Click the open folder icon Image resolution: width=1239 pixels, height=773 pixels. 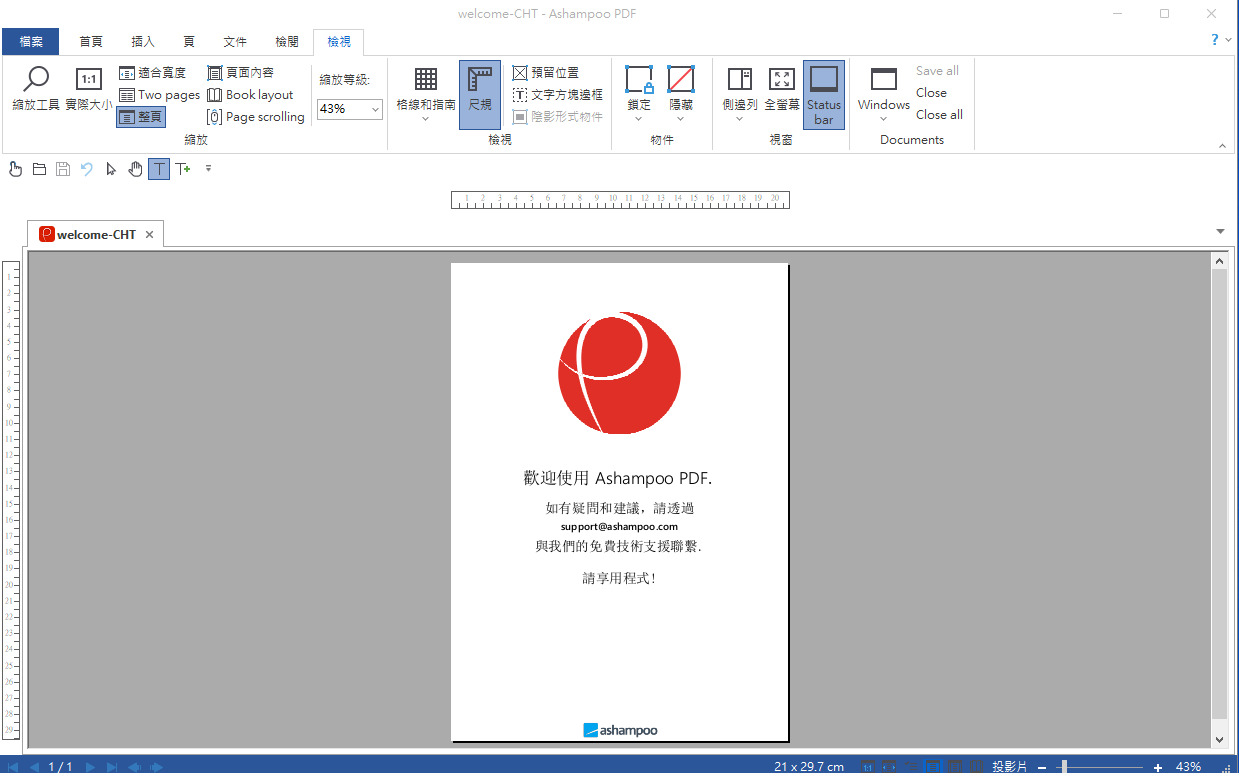39,169
